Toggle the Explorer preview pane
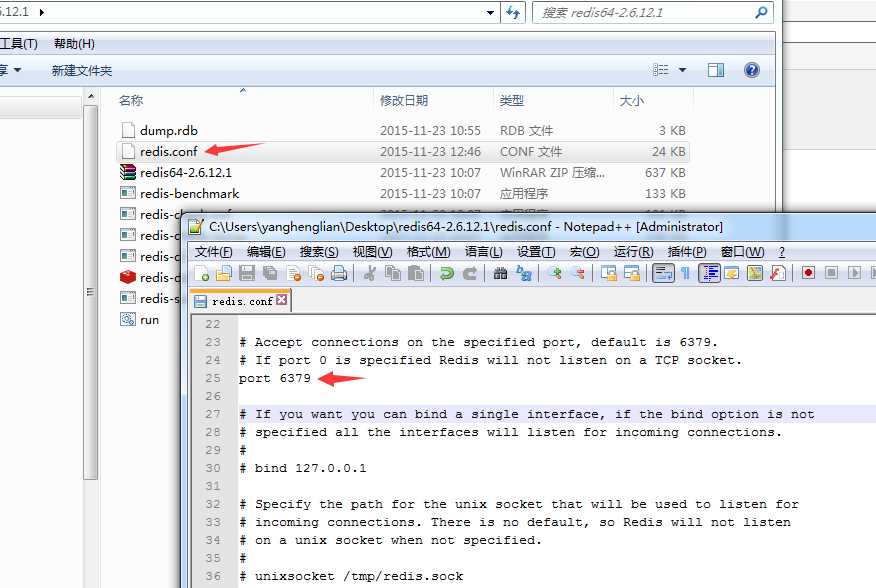Image resolution: width=876 pixels, height=588 pixels. click(x=716, y=70)
